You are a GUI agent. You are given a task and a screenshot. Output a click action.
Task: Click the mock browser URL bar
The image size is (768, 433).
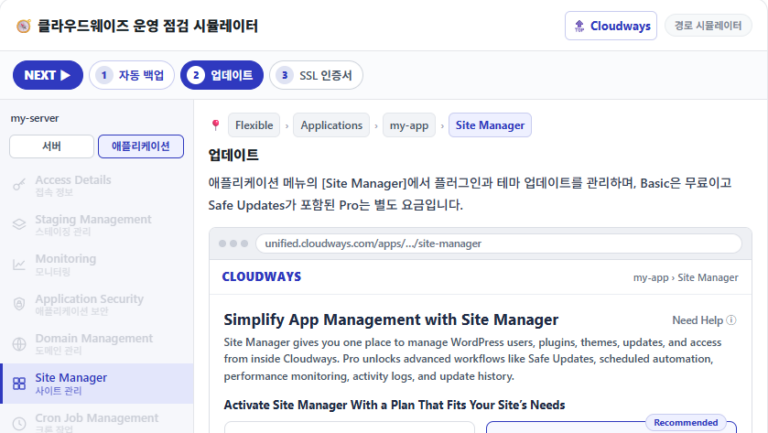click(499, 243)
